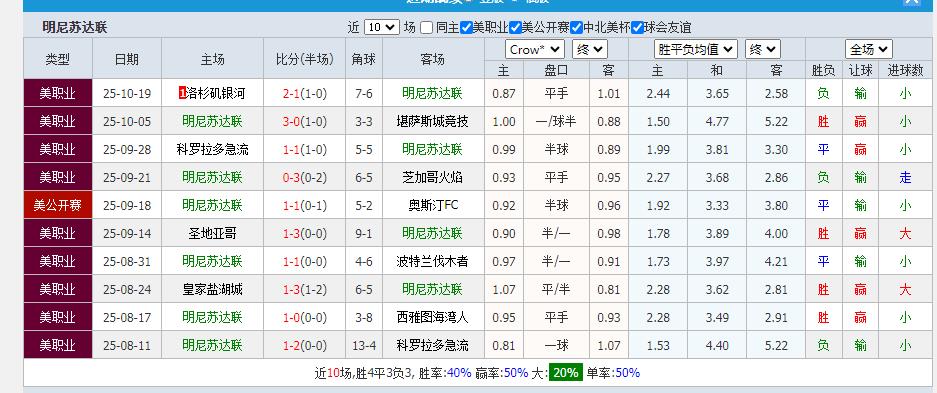Click the 让球 column header
Viewport: 937px width, 393px height.
pos(860,70)
